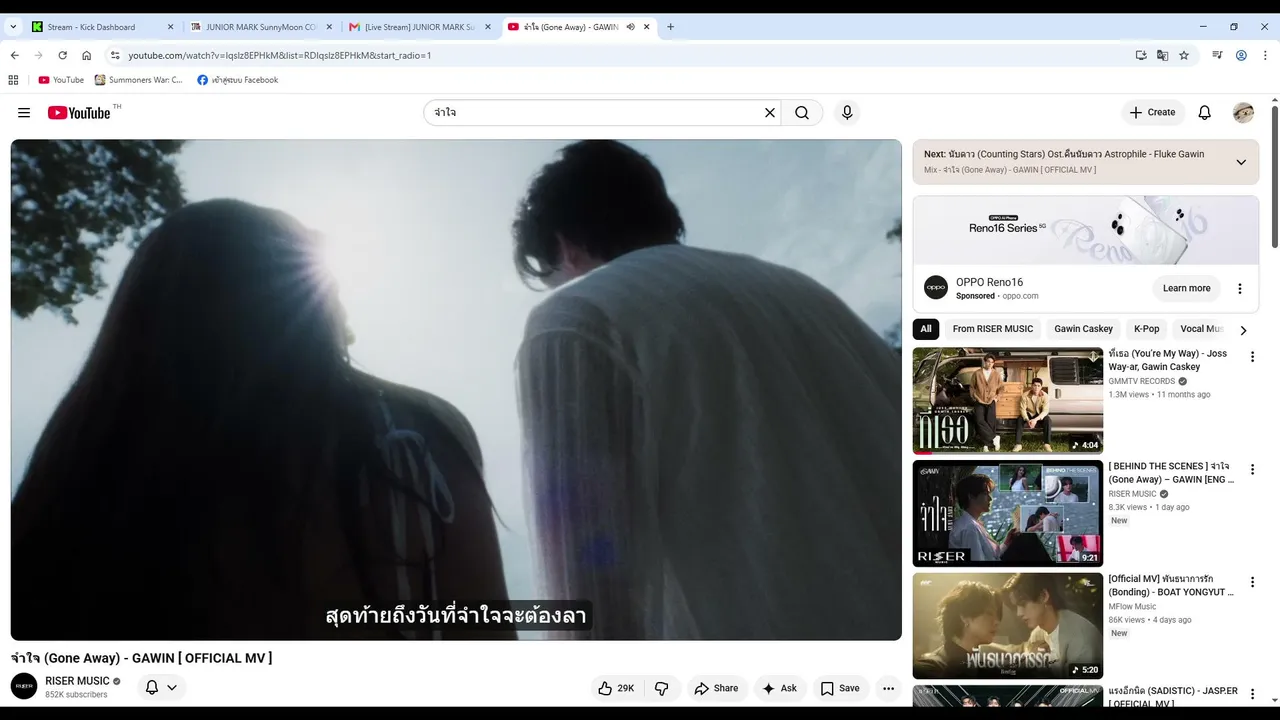Open a new browser tab

click(670, 27)
